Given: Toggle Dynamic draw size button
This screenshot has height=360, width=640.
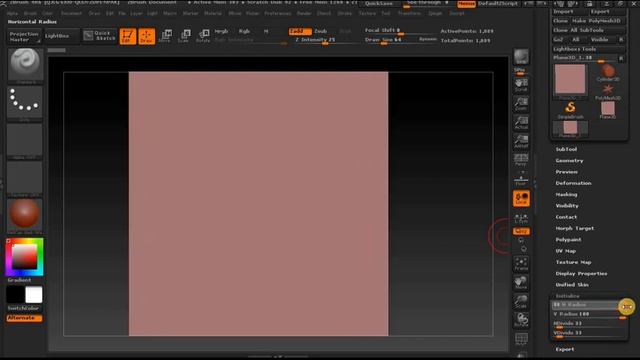Looking at the screenshot, I should 427,40.
